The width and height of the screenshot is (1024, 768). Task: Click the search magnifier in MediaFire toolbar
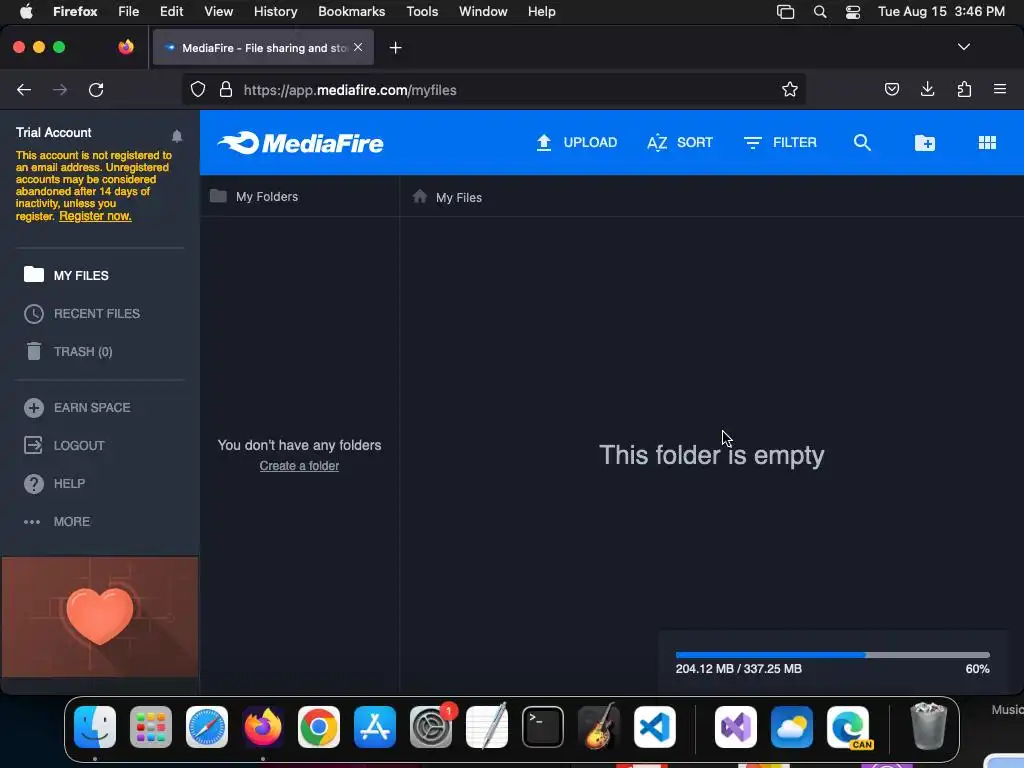862,142
